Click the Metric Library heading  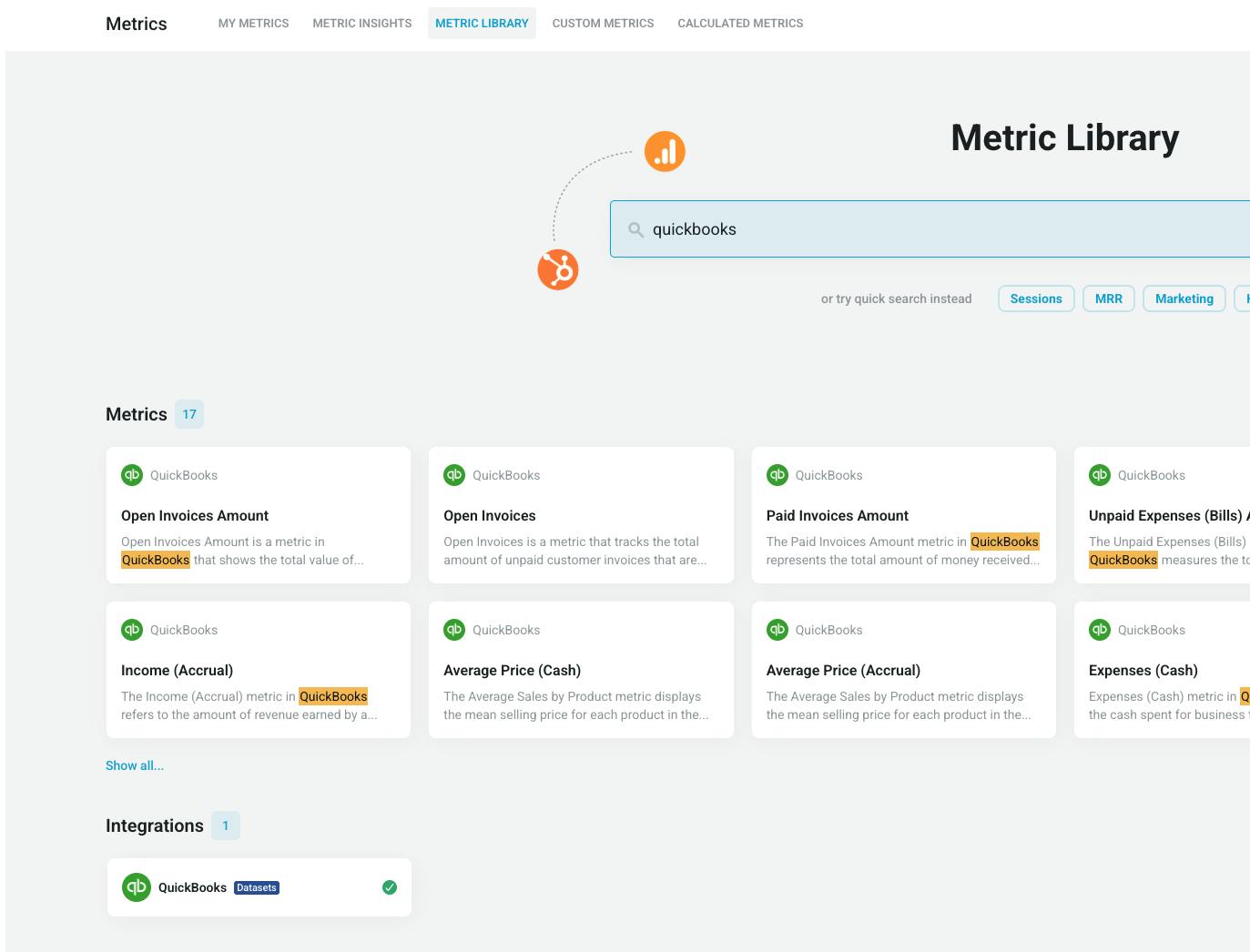[1065, 138]
